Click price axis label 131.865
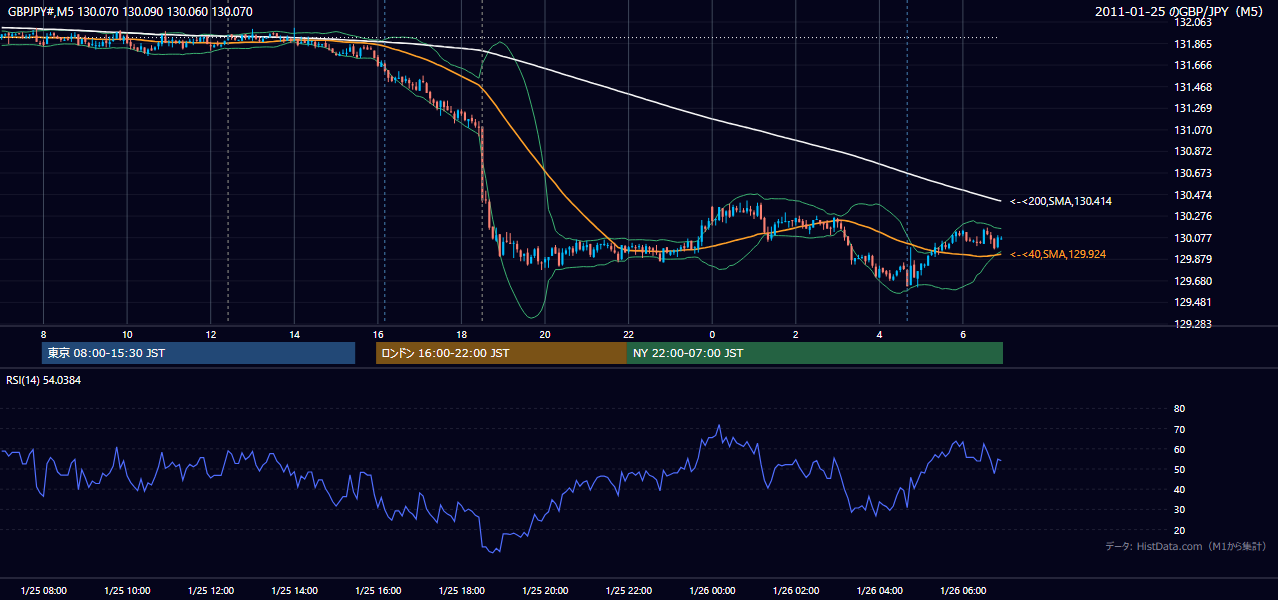Viewport: 1278px width, 600px height. click(x=1193, y=44)
